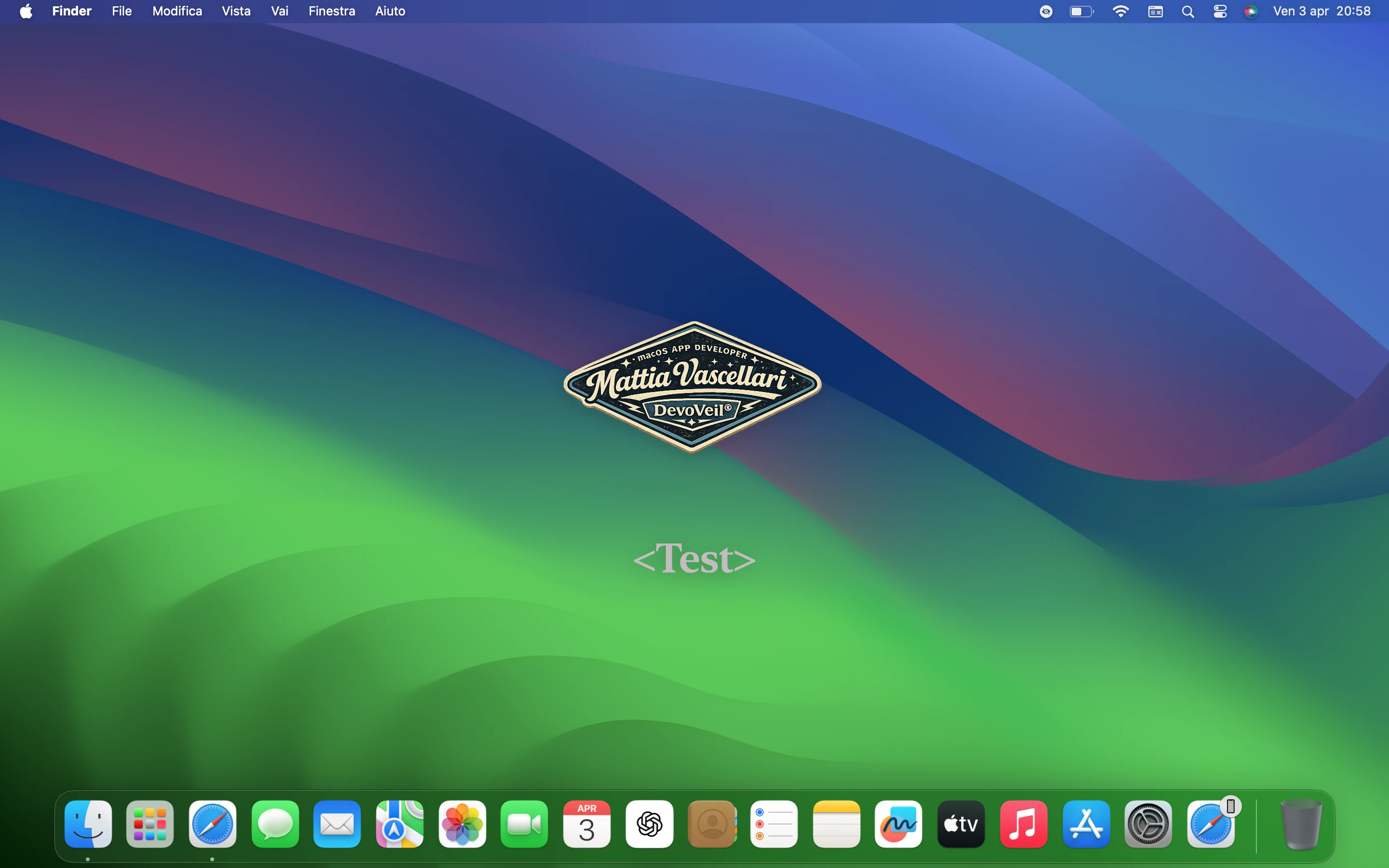Open the battery status menu
This screenshot has height=868, width=1389.
(1081, 12)
